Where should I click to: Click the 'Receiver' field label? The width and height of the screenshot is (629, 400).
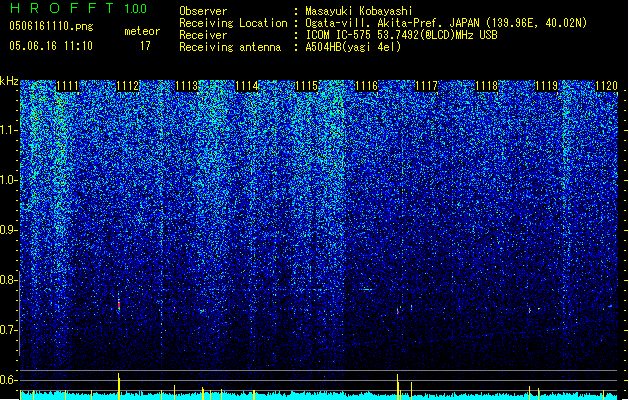[x=203, y=35]
